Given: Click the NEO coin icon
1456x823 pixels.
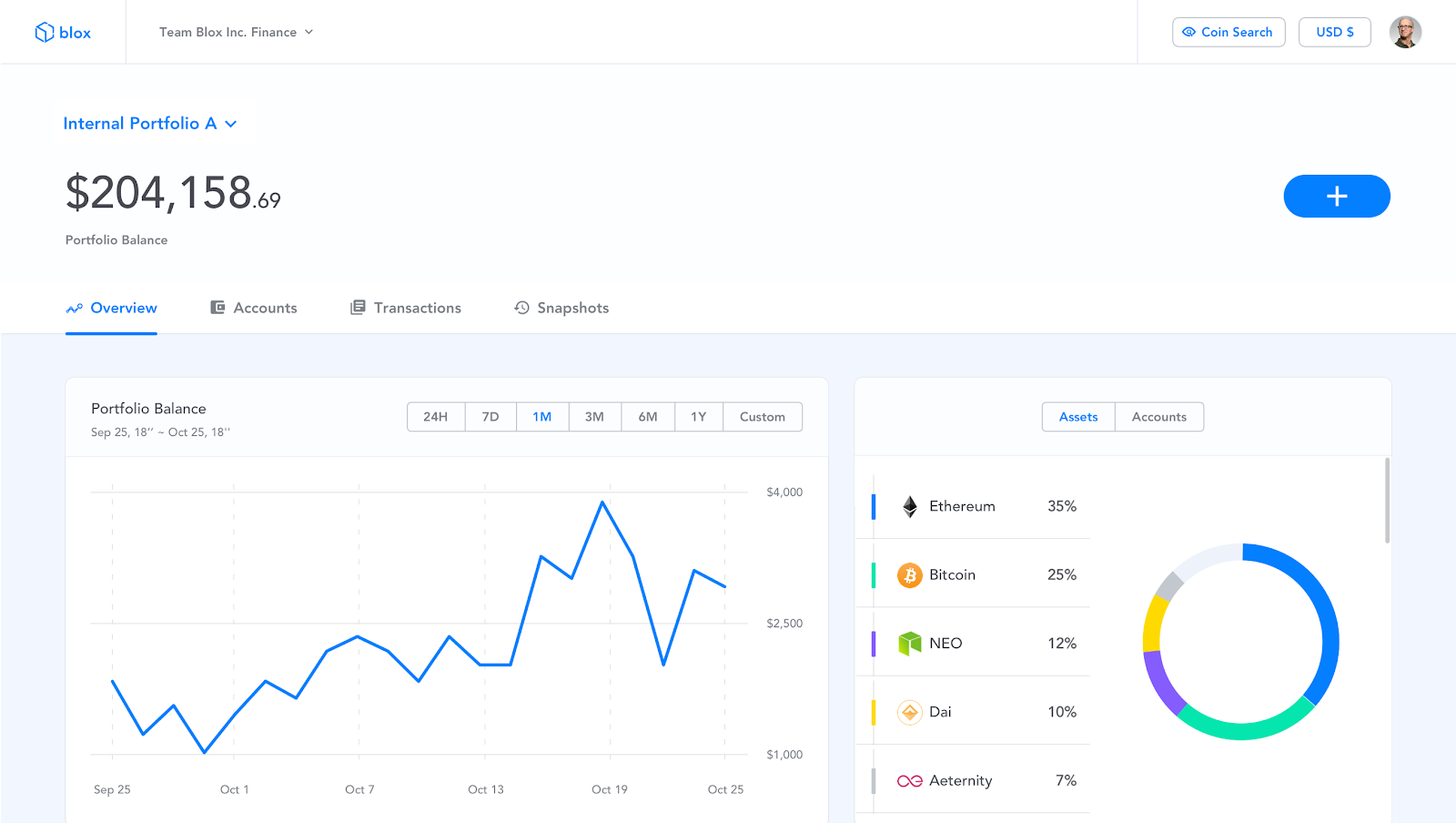Looking at the screenshot, I should [909, 644].
